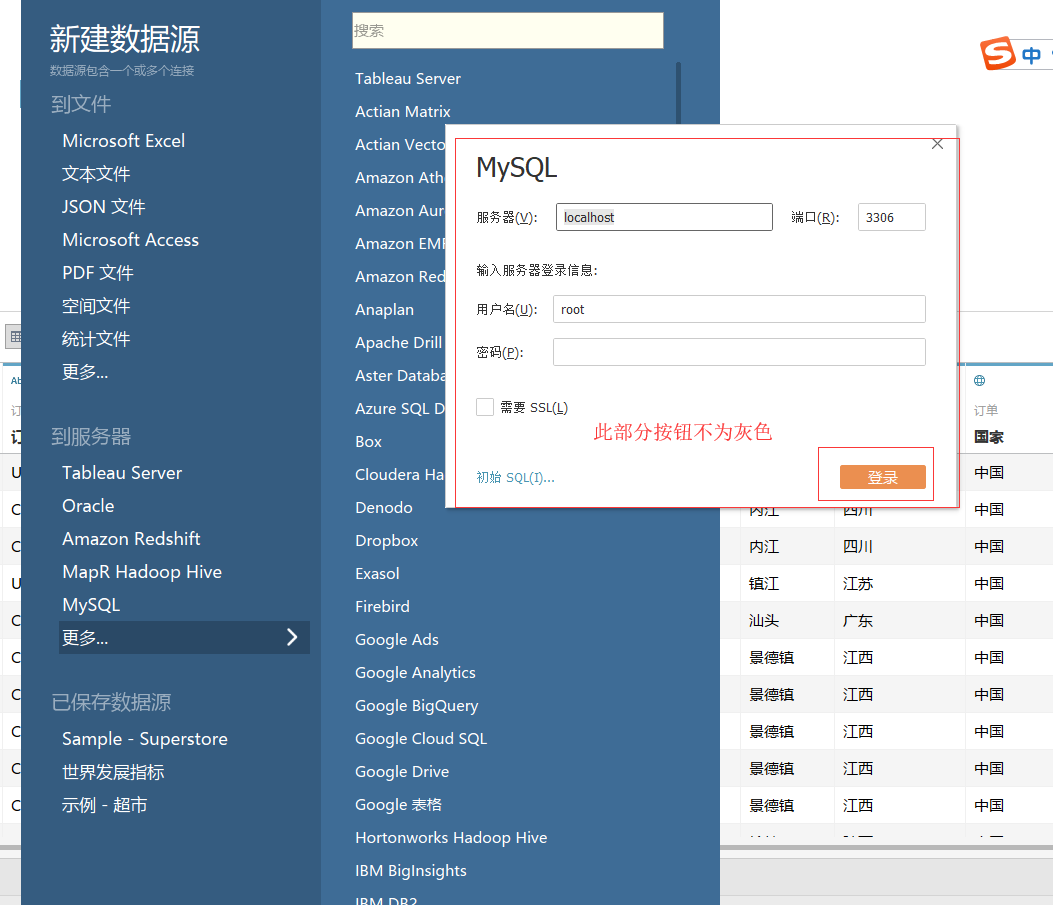Select Apache Drill connector

coord(398,342)
